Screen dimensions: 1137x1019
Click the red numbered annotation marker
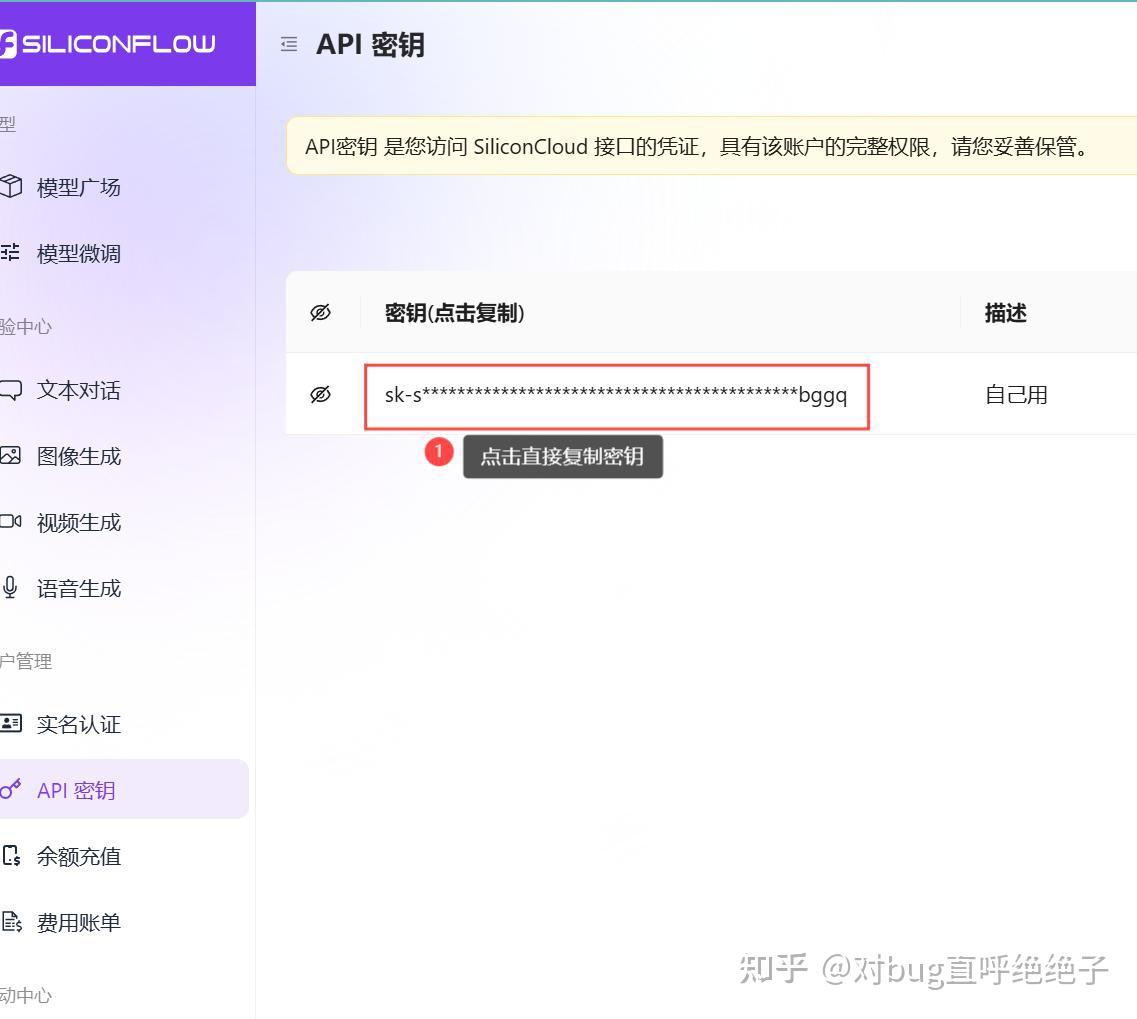(x=439, y=453)
